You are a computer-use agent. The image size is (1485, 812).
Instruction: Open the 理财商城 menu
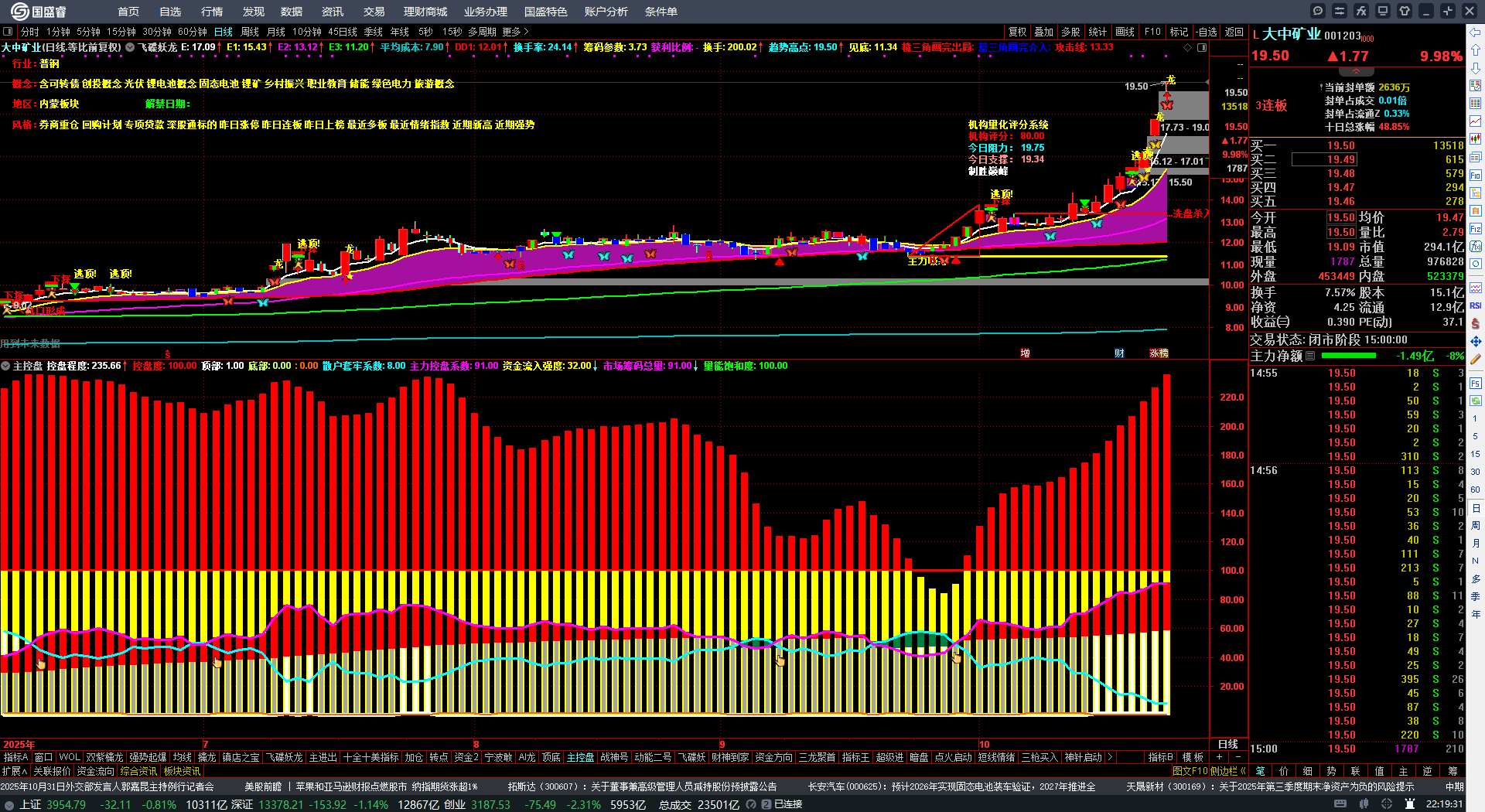click(425, 12)
